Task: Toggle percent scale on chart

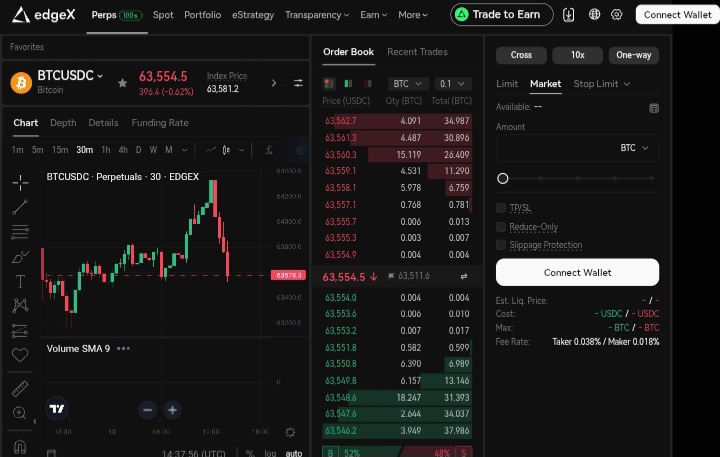Action: click(250, 453)
